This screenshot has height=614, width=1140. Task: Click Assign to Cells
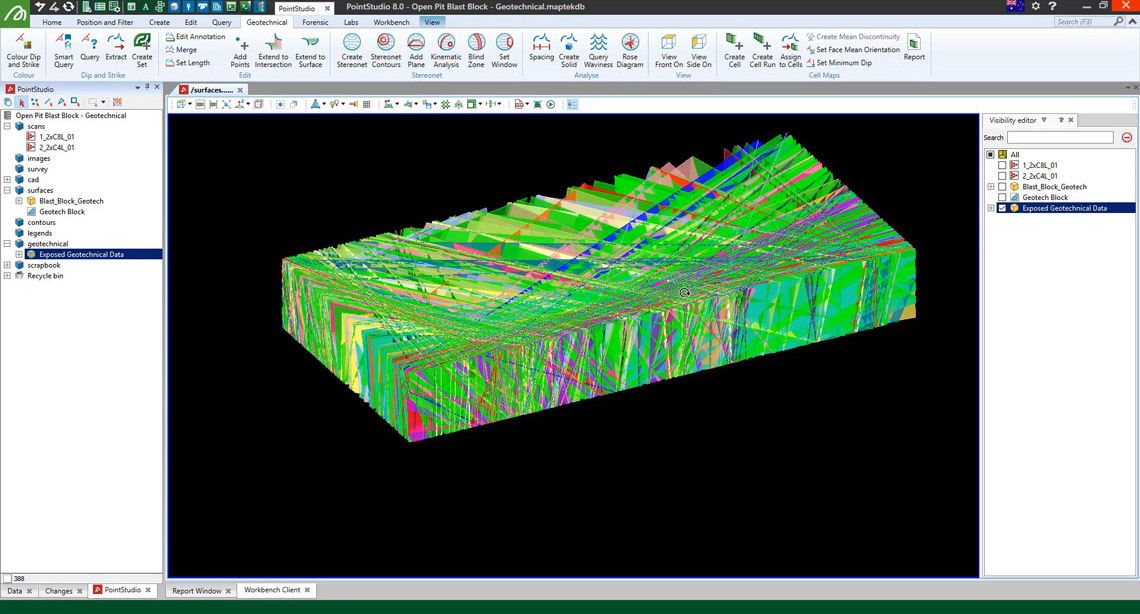click(790, 50)
